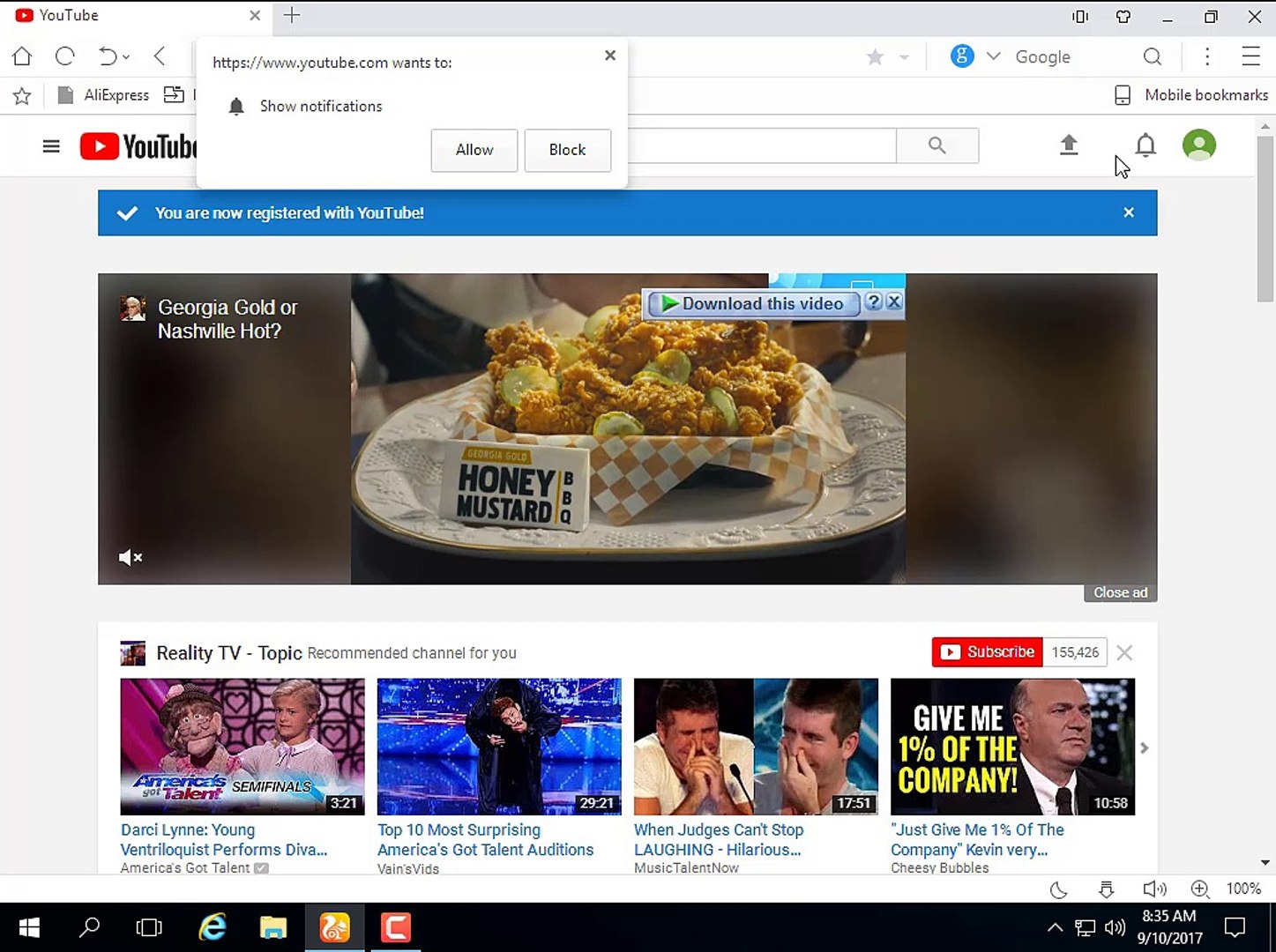Open Task View on the taskbar
Screen dimensions: 1276x952
(149, 927)
